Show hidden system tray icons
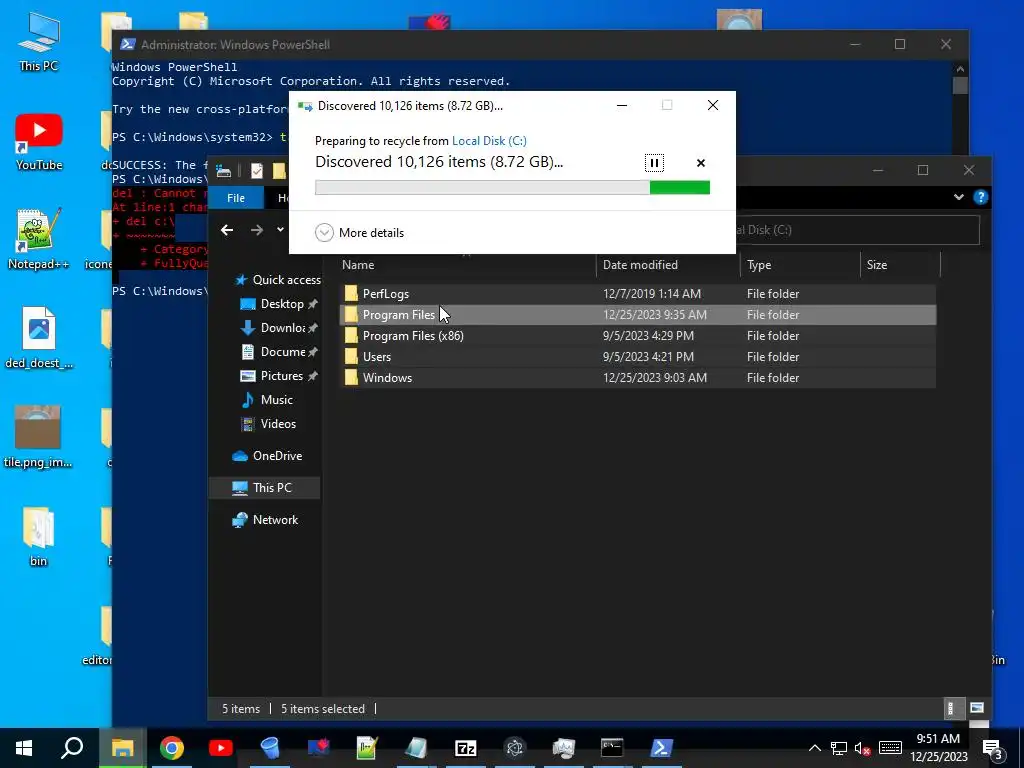Image resolution: width=1024 pixels, height=768 pixels. coord(814,748)
